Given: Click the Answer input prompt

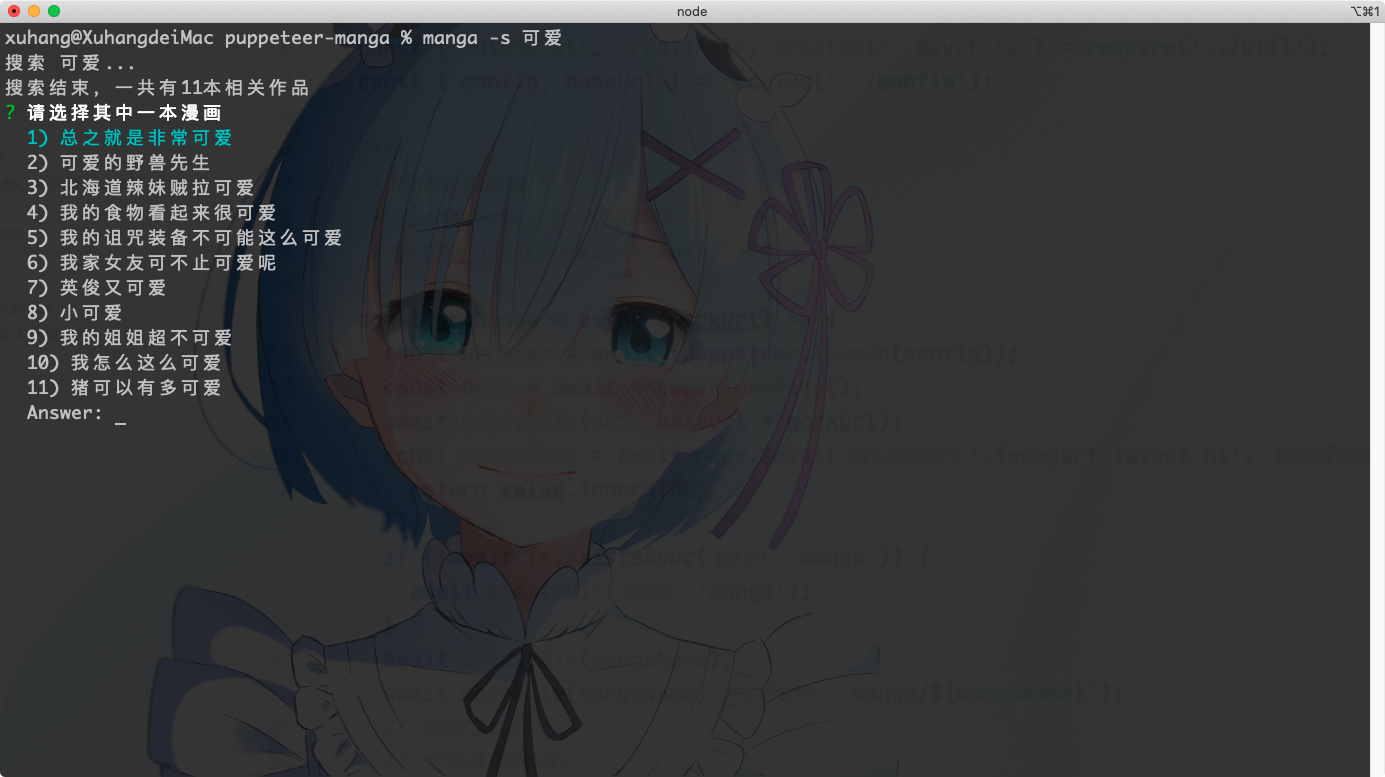Looking at the screenshot, I should coord(76,413).
